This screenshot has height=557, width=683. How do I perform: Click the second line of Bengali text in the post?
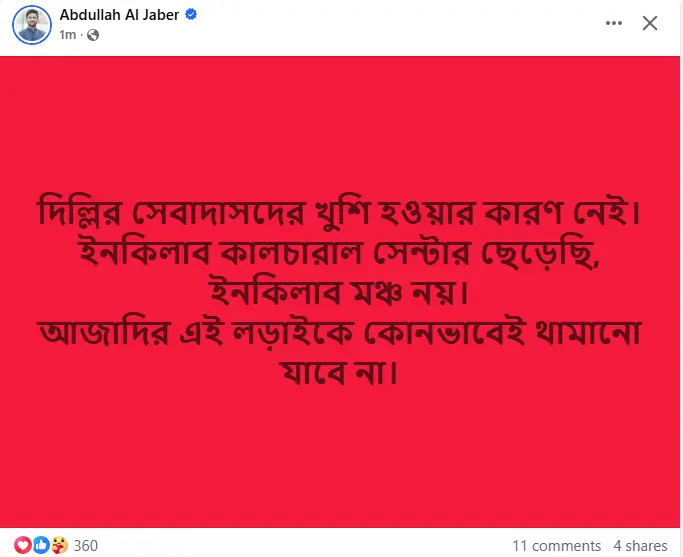click(x=340, y=253)
